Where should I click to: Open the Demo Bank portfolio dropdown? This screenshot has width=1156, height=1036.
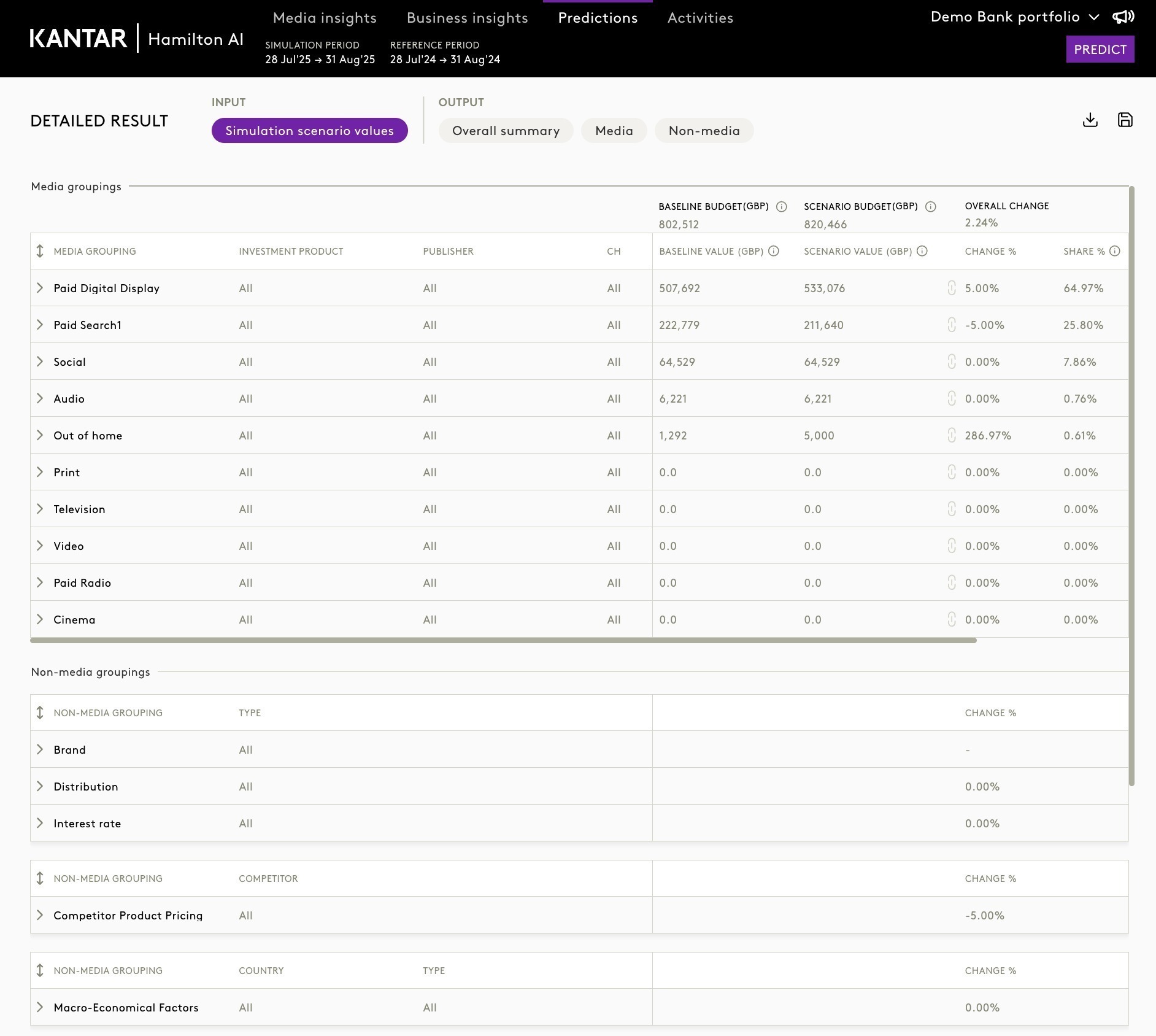[x=1015, y=17]
